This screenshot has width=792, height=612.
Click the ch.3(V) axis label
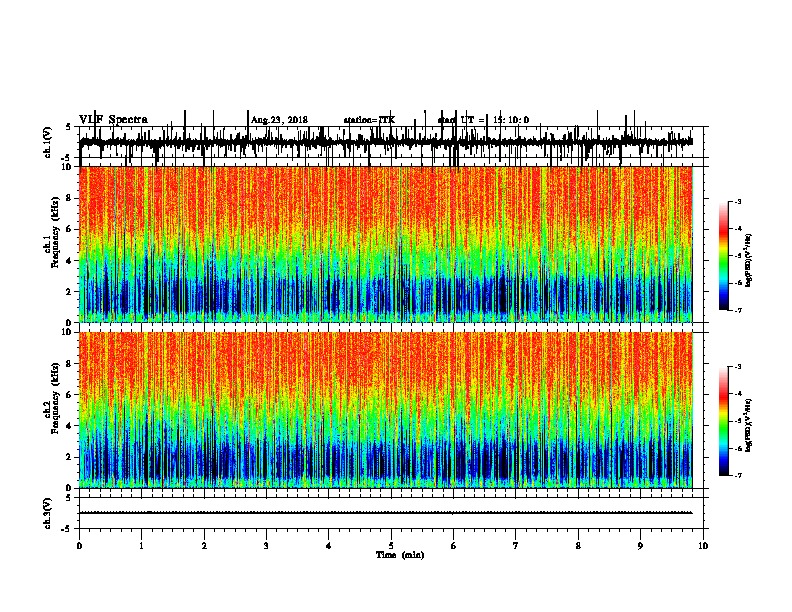point(48,513)
